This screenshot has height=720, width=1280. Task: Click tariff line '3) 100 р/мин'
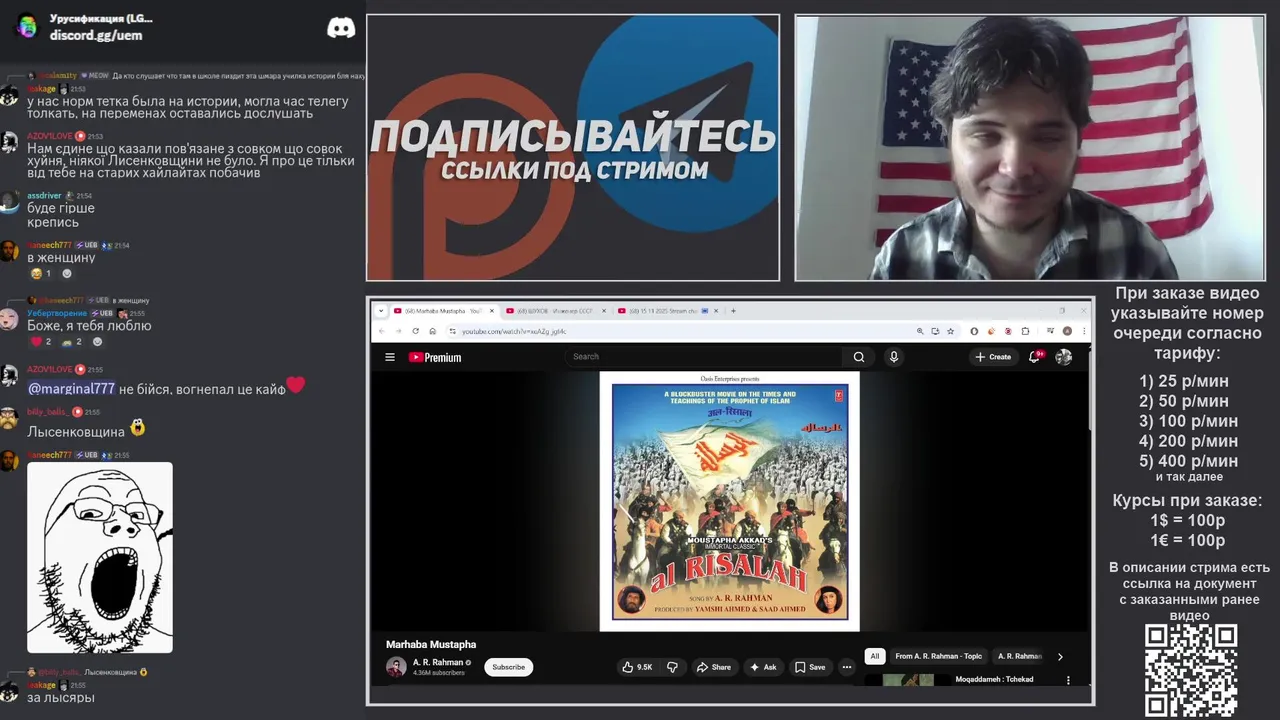1189,421
